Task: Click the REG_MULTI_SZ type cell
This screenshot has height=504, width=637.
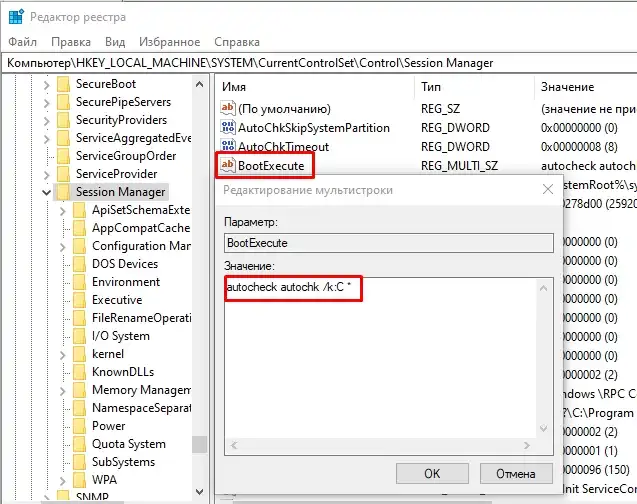Action: (459, 166)
